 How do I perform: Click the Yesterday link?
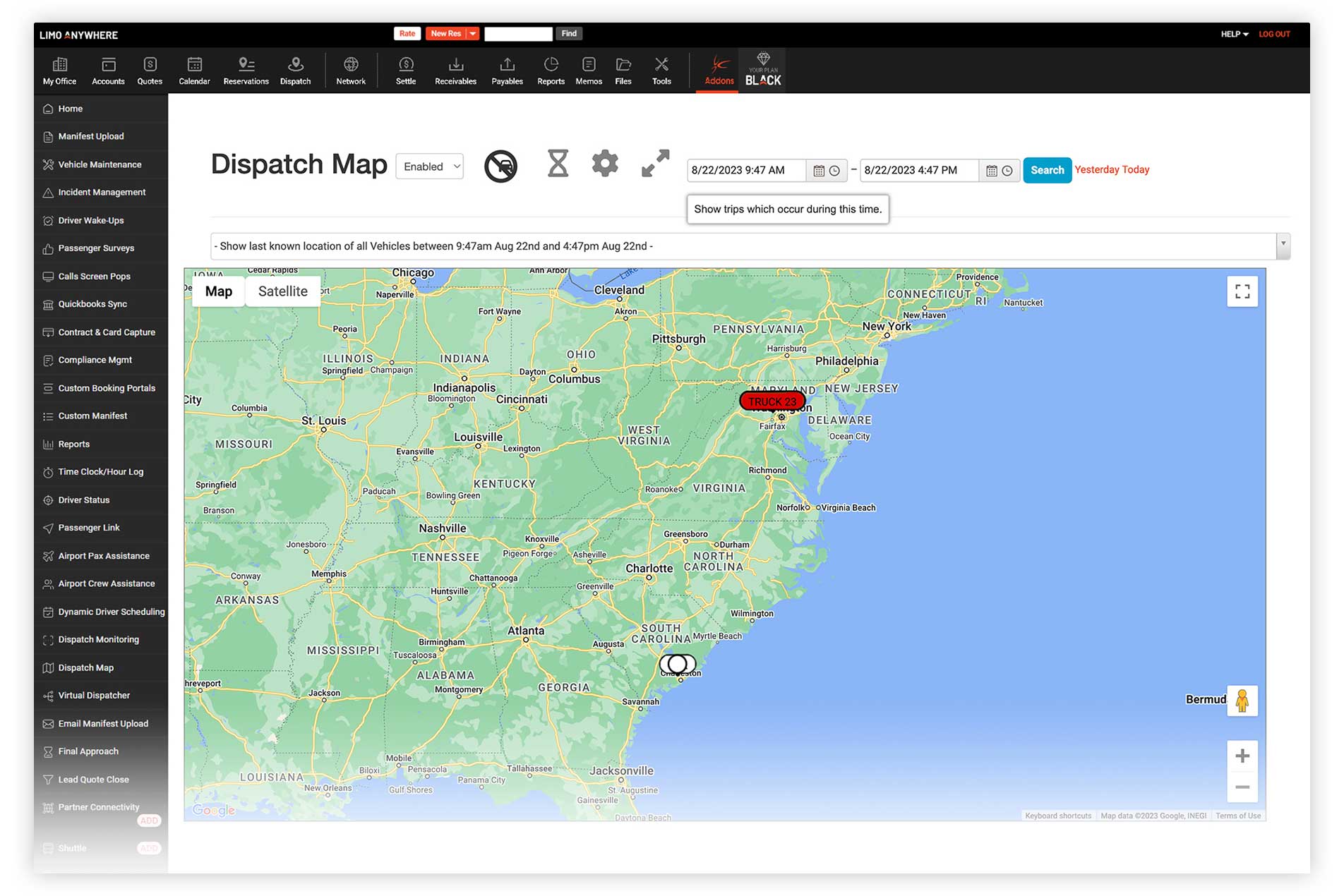pyautogui.click(x=1096, y=170)
